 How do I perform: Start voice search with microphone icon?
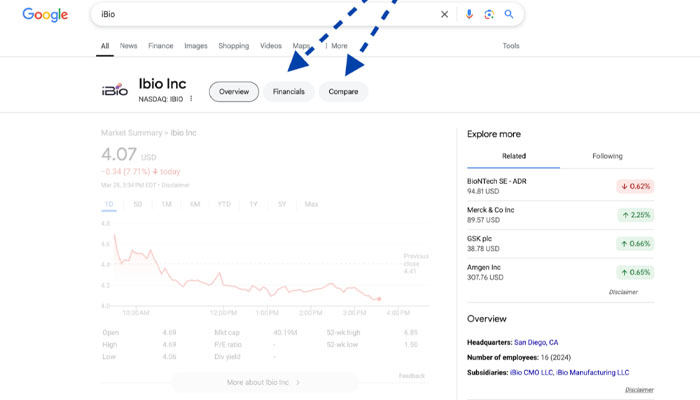click(x=469, y=15)
